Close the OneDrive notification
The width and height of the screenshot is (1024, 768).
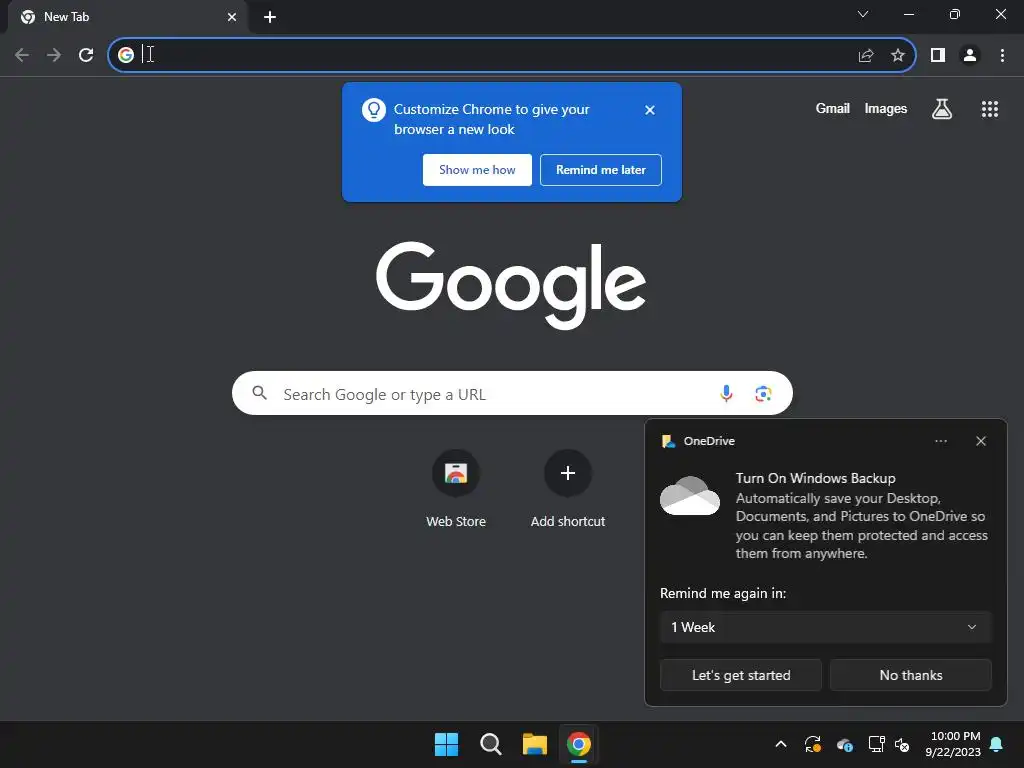(x=981, y=441)
